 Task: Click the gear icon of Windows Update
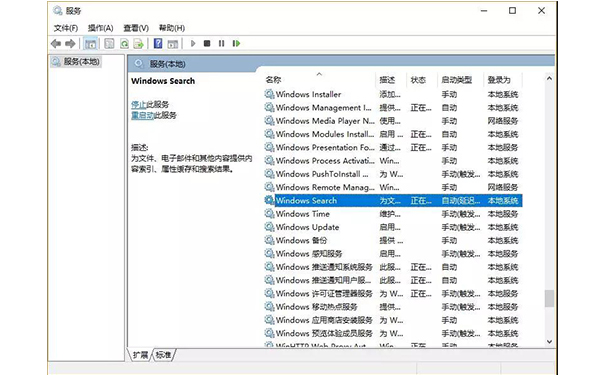269,227
